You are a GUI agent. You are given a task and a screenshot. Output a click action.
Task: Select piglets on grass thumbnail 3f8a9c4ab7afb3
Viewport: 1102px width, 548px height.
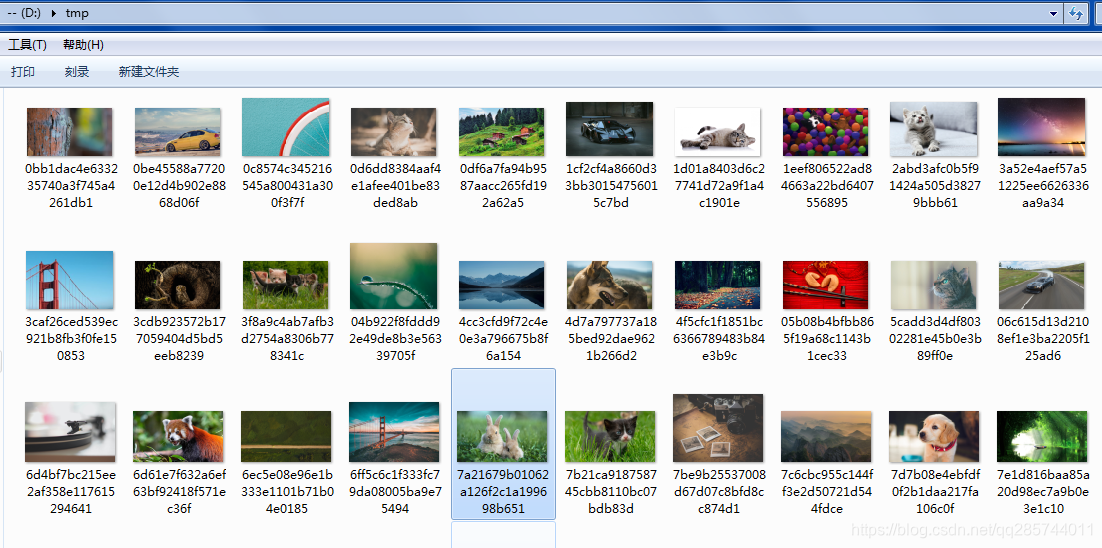(285, 285)
